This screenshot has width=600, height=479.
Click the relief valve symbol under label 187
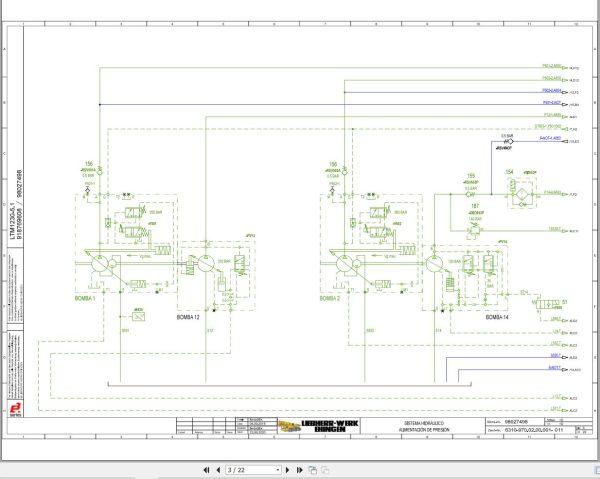click(475, 230)
